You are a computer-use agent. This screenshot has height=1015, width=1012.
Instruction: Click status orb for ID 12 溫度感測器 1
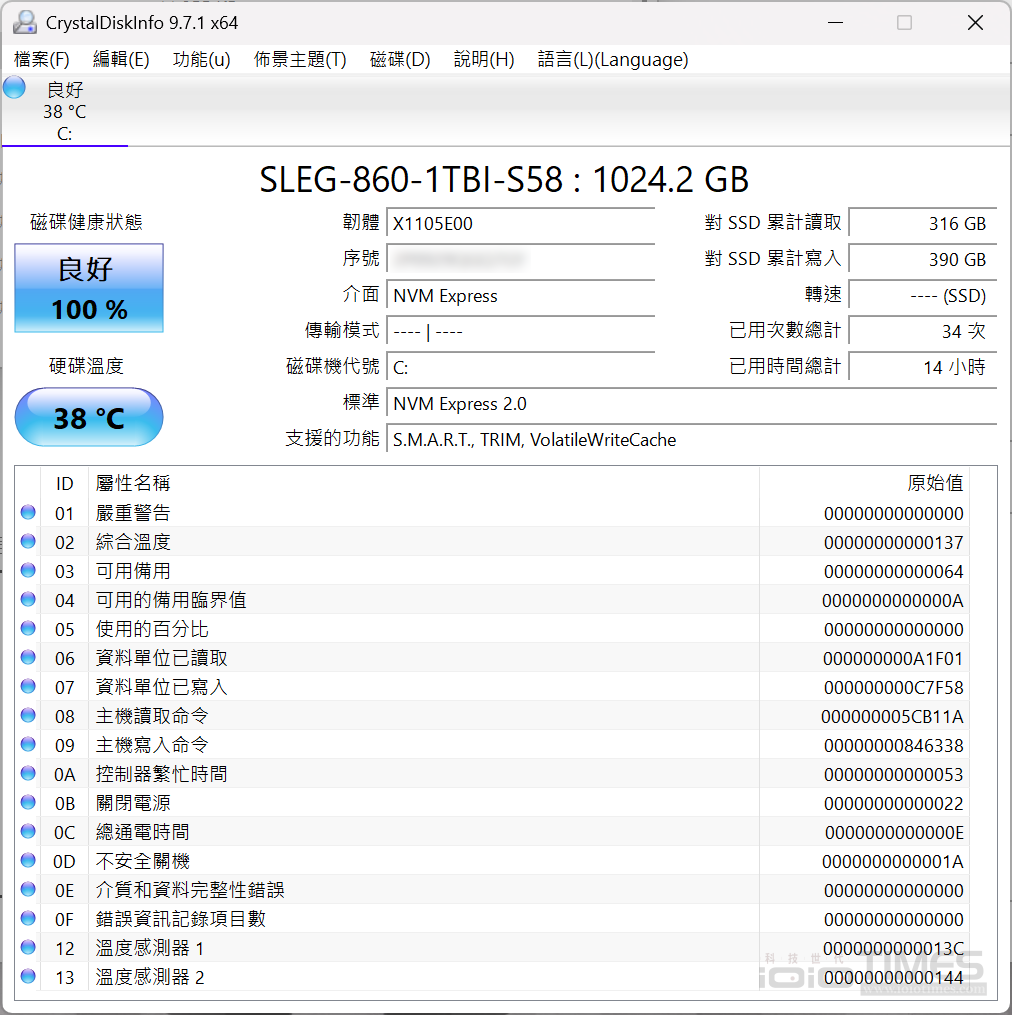point(28,948)
